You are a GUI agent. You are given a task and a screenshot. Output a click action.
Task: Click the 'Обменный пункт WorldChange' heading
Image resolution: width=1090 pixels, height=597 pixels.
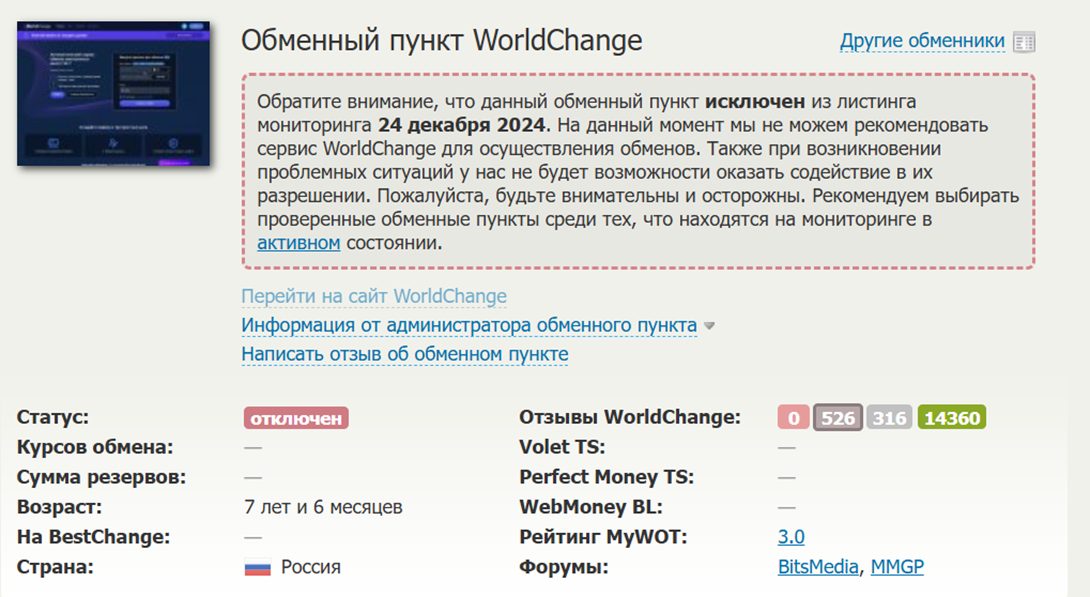(441, 40)
